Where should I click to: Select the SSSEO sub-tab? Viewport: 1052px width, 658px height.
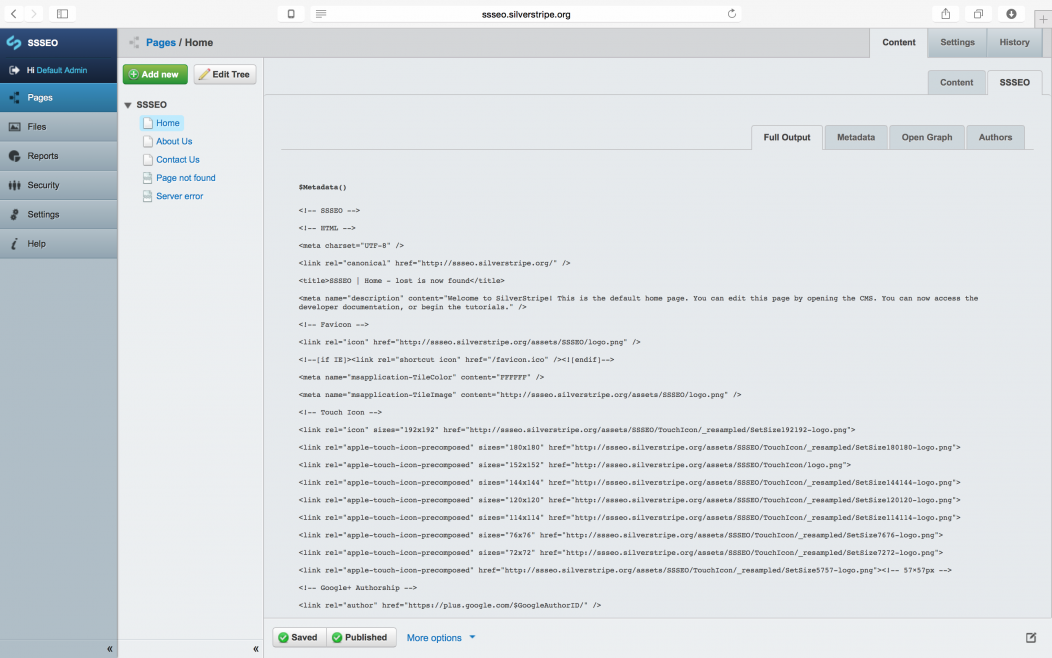pyautogui.click(x=1014, y=83)
